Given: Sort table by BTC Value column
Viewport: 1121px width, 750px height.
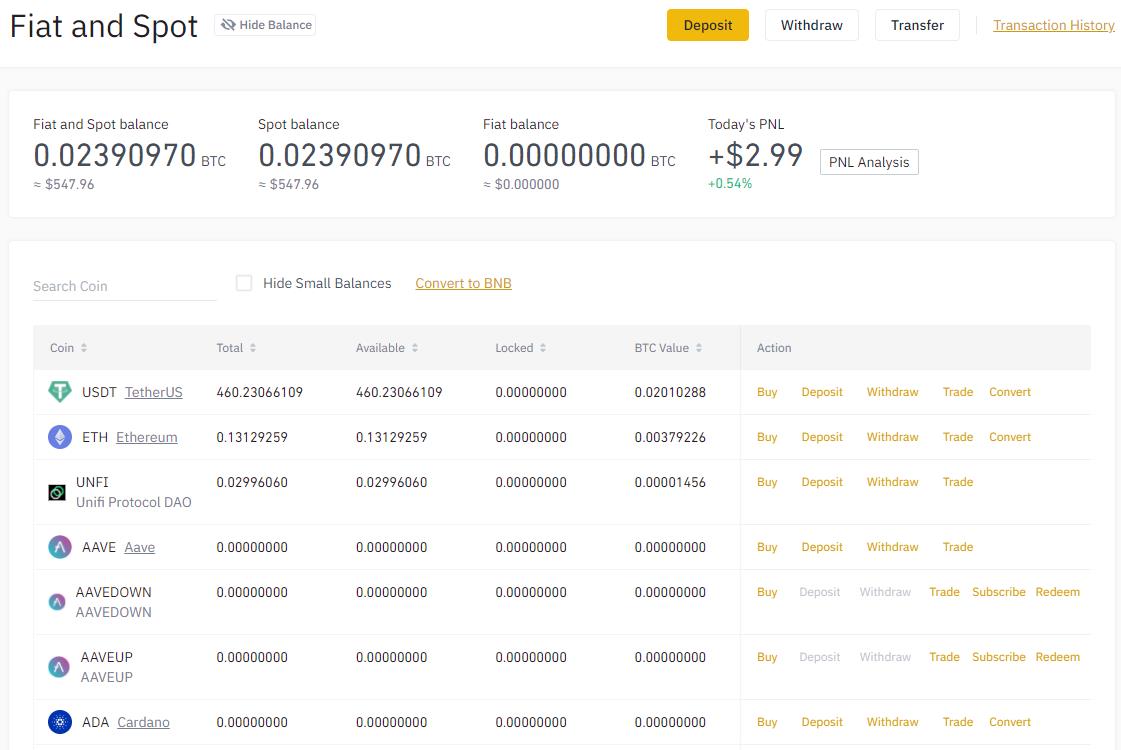Looking at the screenshot, I should (668, 348).
